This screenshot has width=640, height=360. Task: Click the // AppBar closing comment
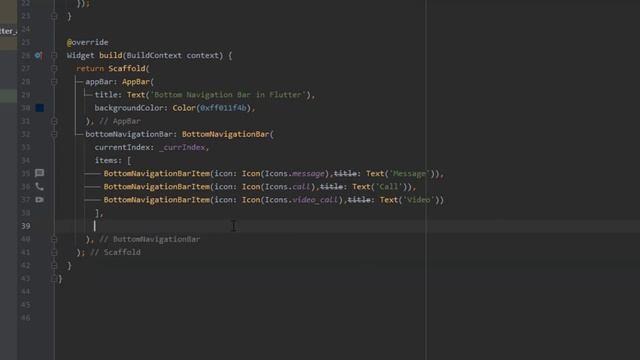click(120, 121)
